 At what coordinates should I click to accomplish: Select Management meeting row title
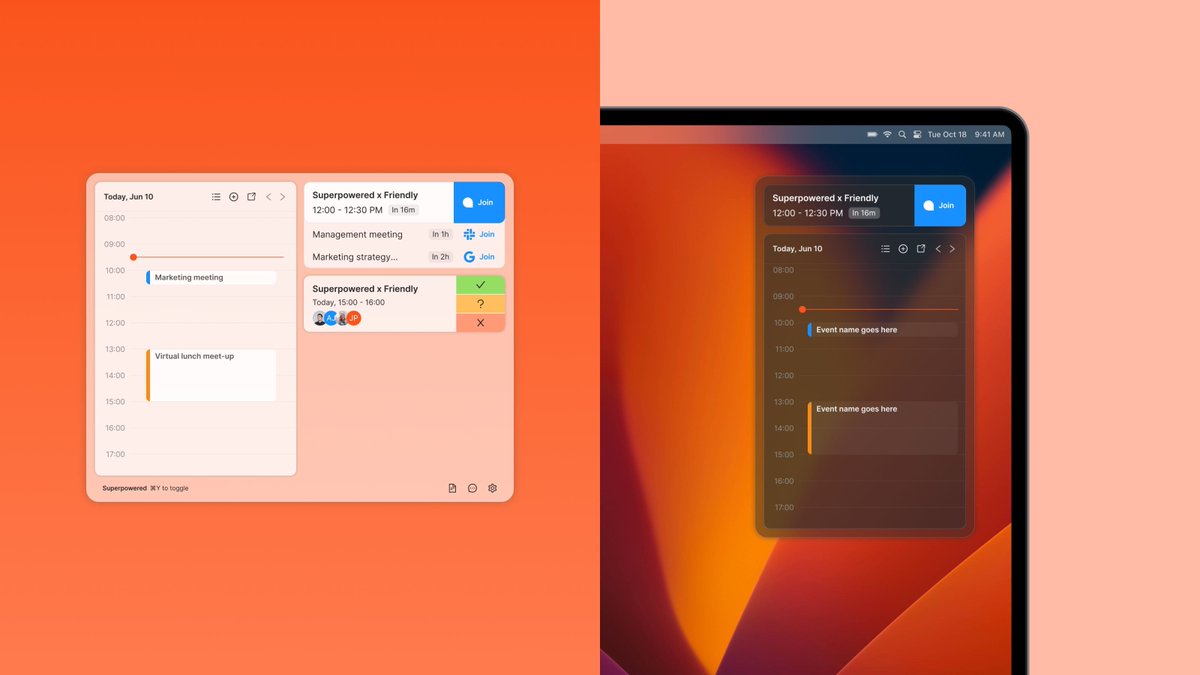tap(357, 234)
